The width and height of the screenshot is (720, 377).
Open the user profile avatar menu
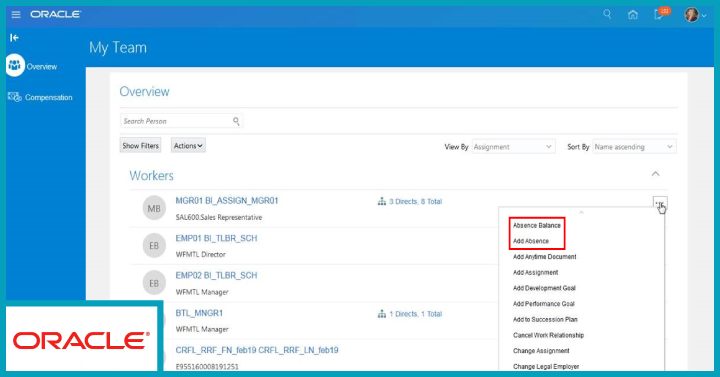click(x=692, y=15)
